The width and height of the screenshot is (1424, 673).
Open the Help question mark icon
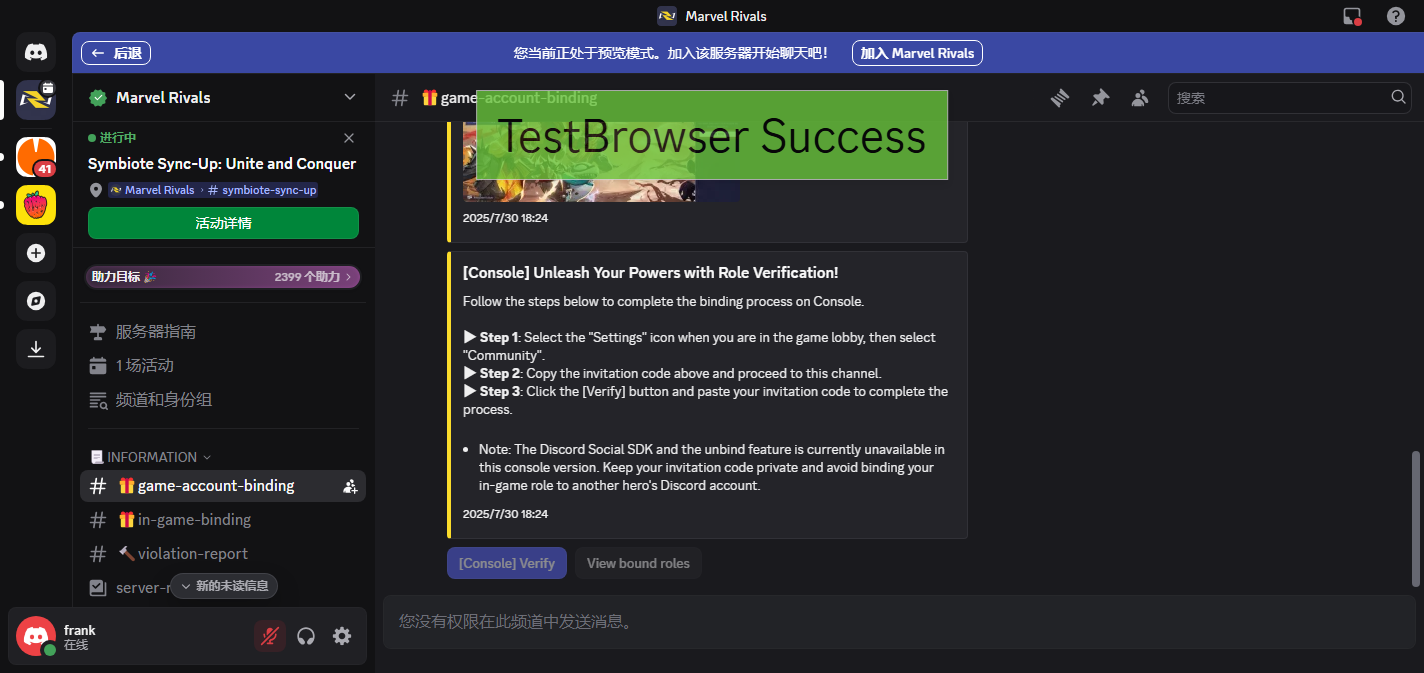(x=1395, y=16)
